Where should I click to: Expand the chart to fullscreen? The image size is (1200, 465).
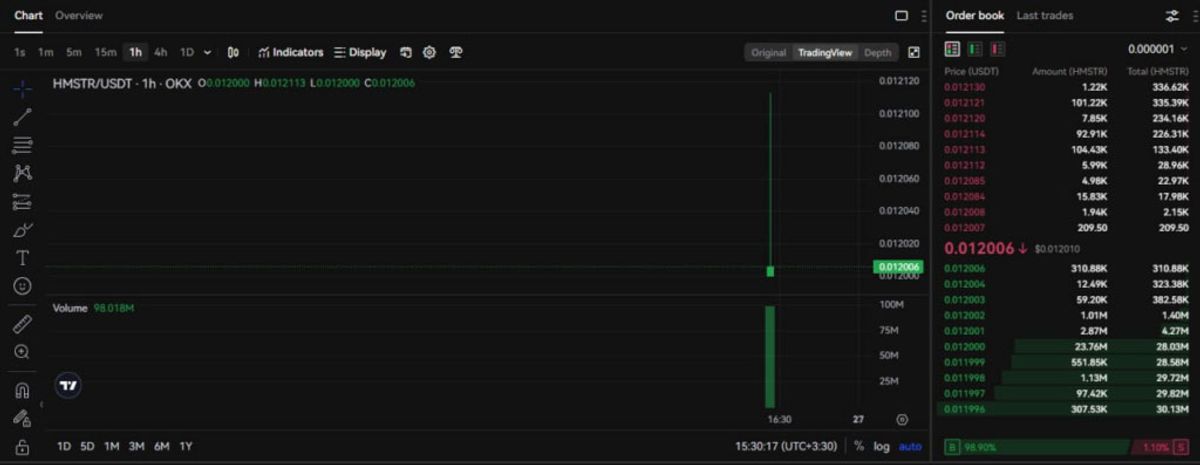(x=914, y=52)
